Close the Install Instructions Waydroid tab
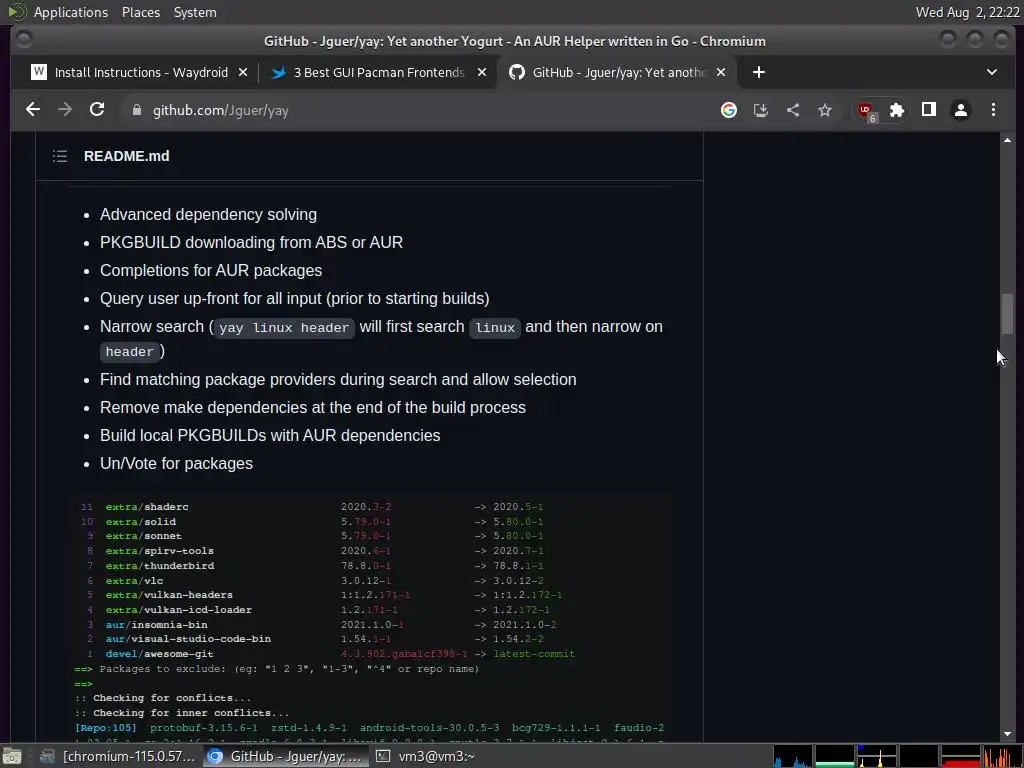Viewport: 1024px width, 768px height. tap(243, 72)
